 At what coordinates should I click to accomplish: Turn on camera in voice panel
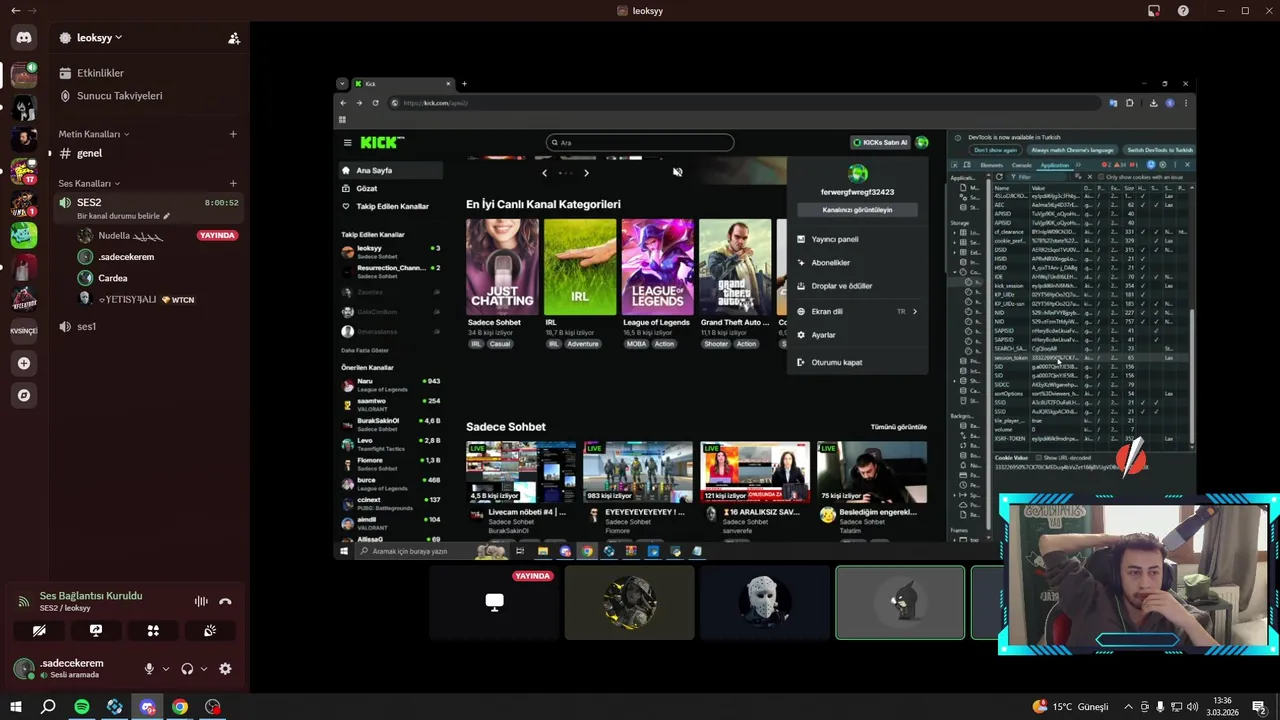[39, 631]
